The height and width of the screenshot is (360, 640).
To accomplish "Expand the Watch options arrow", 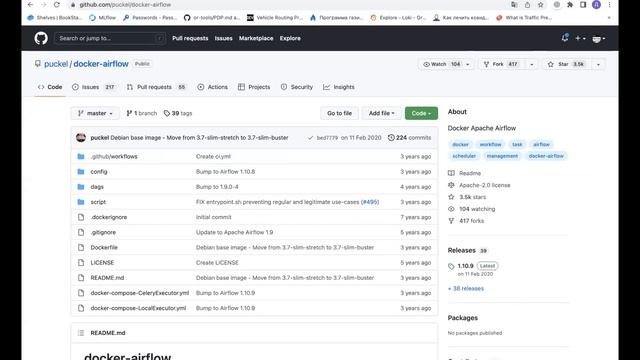I will click(468, 64).
